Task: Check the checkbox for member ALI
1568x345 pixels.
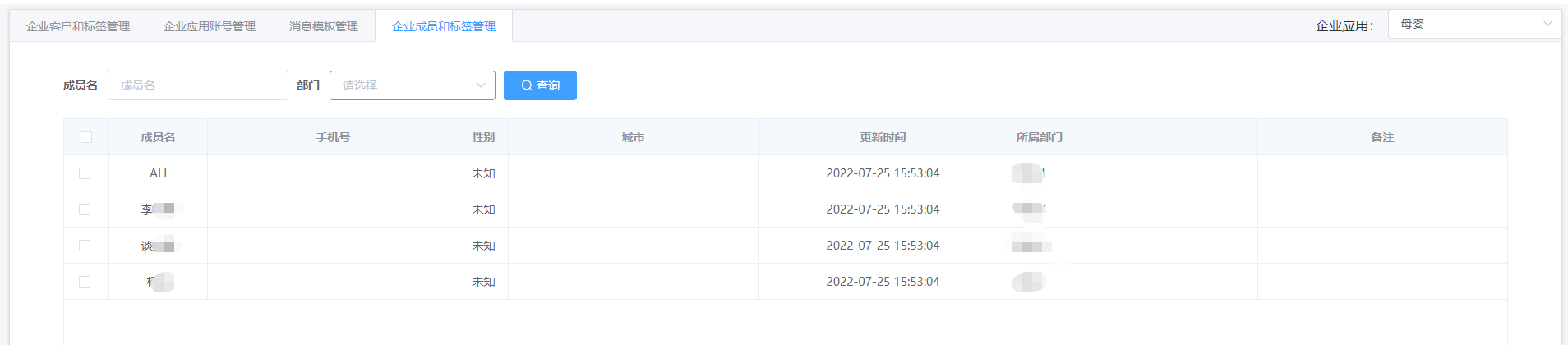Action: pyautogui.click(x=85, y=173)
